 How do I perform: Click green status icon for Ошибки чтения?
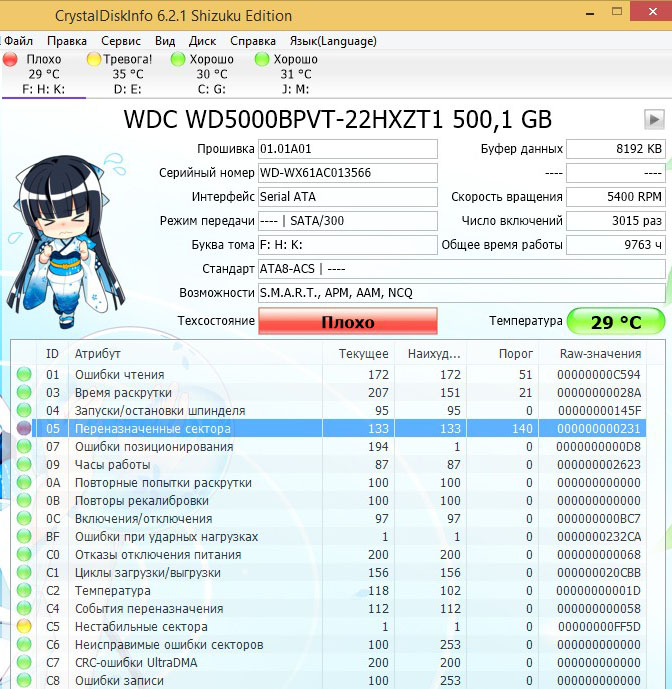click(x=24, y=374)
